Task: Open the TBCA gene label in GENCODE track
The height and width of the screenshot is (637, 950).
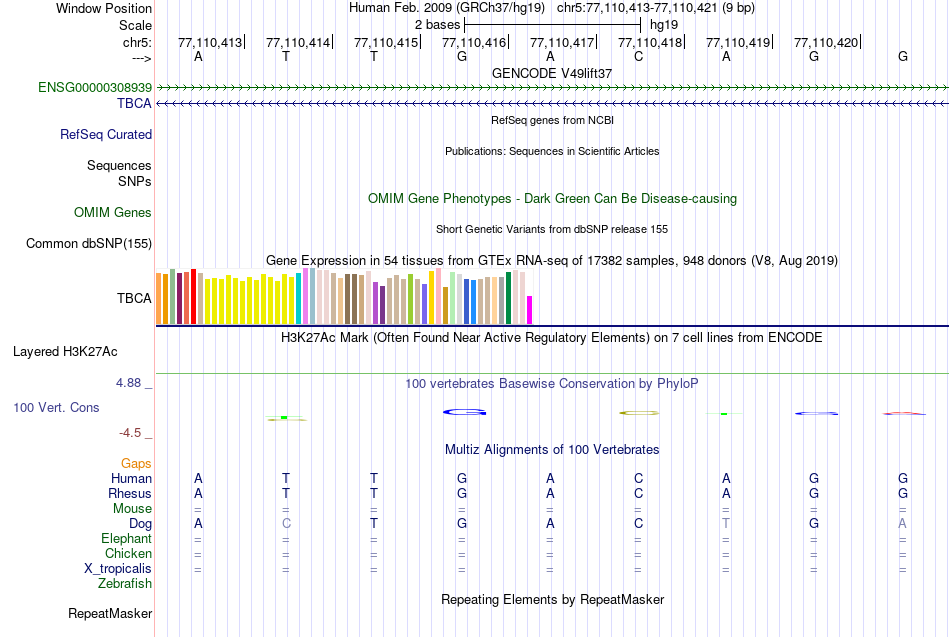Action: pos(135,104)
